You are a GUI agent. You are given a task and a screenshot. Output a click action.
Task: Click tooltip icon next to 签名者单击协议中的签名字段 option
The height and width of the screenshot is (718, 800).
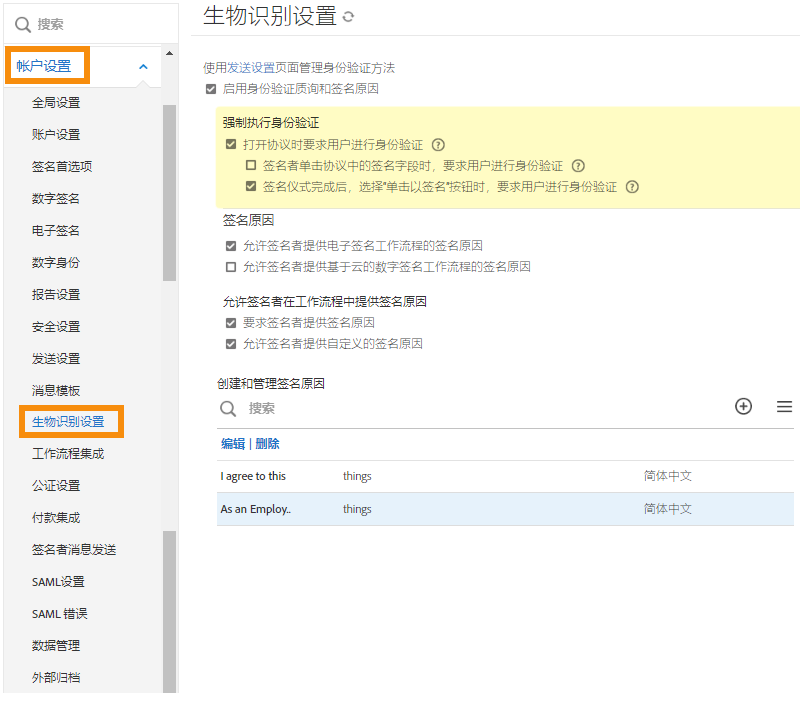click(x=578, y=165)
